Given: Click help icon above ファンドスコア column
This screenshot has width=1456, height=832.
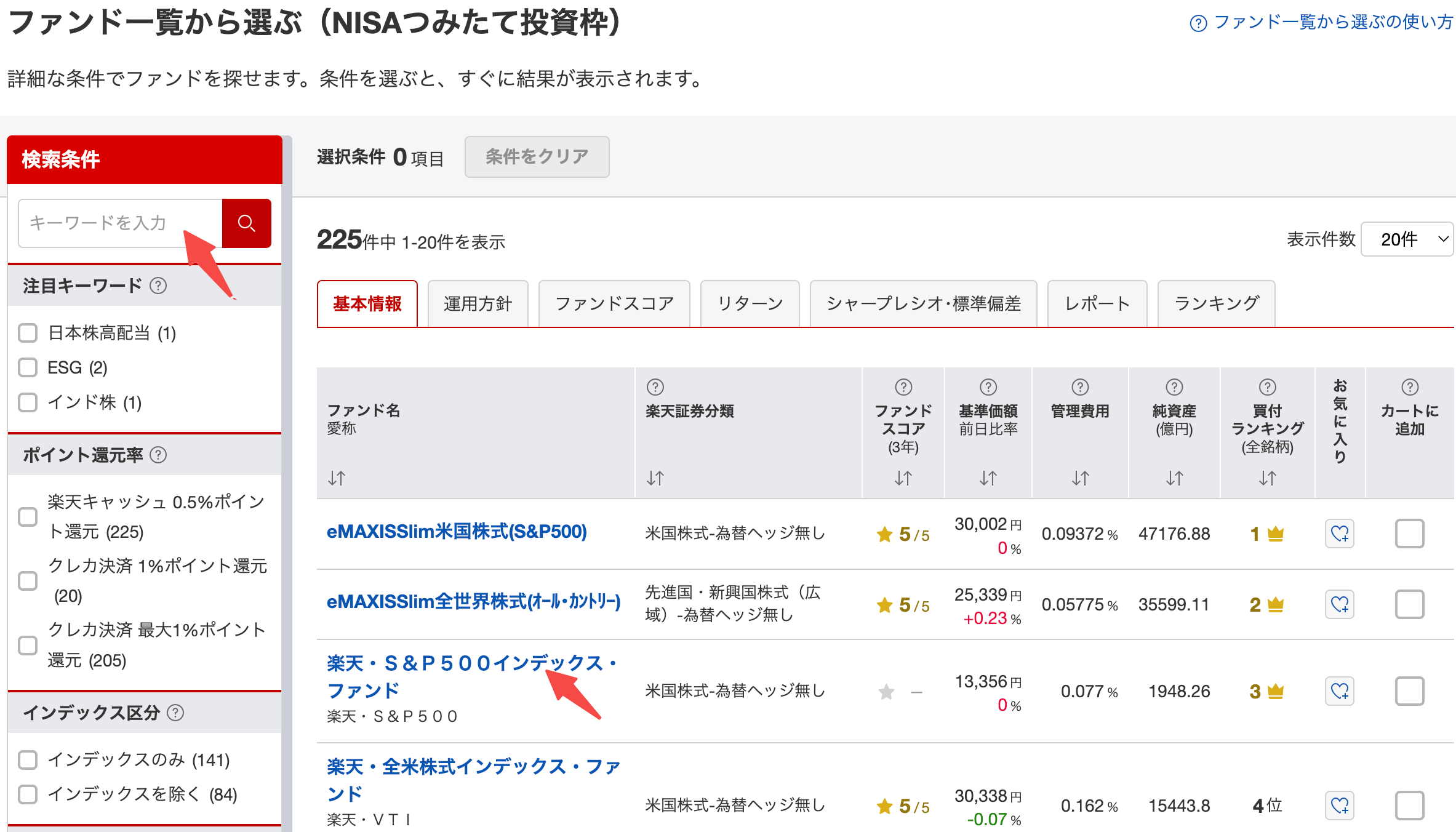Looking at the screenshot, I should (x=903, y=387).
